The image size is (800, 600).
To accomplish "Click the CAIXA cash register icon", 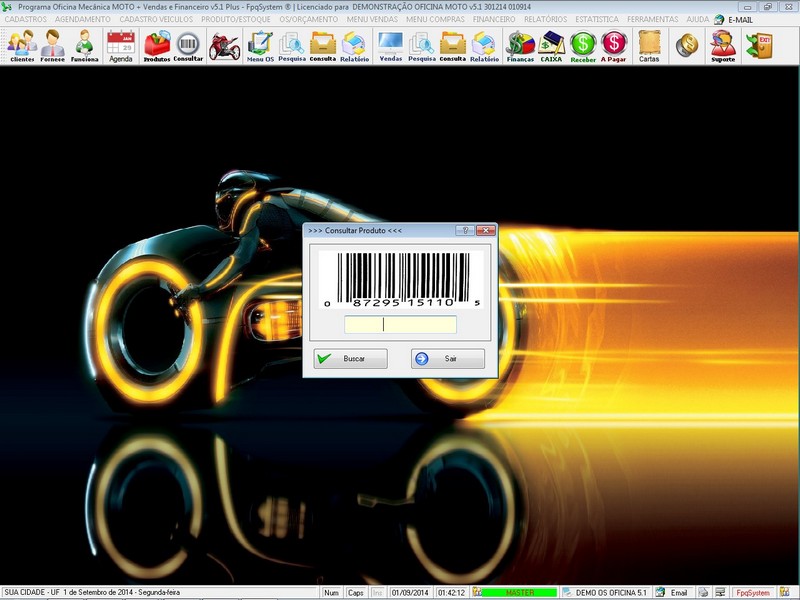I will (x=551, y=46).
